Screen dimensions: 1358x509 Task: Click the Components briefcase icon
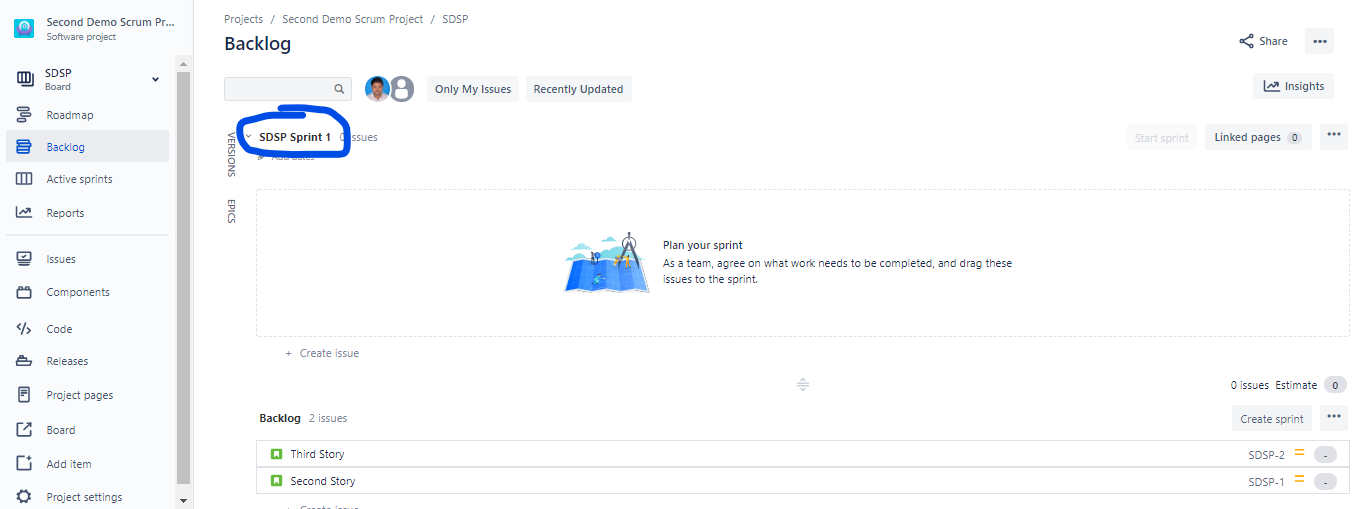pyautogui.click(x=24, y=292)
